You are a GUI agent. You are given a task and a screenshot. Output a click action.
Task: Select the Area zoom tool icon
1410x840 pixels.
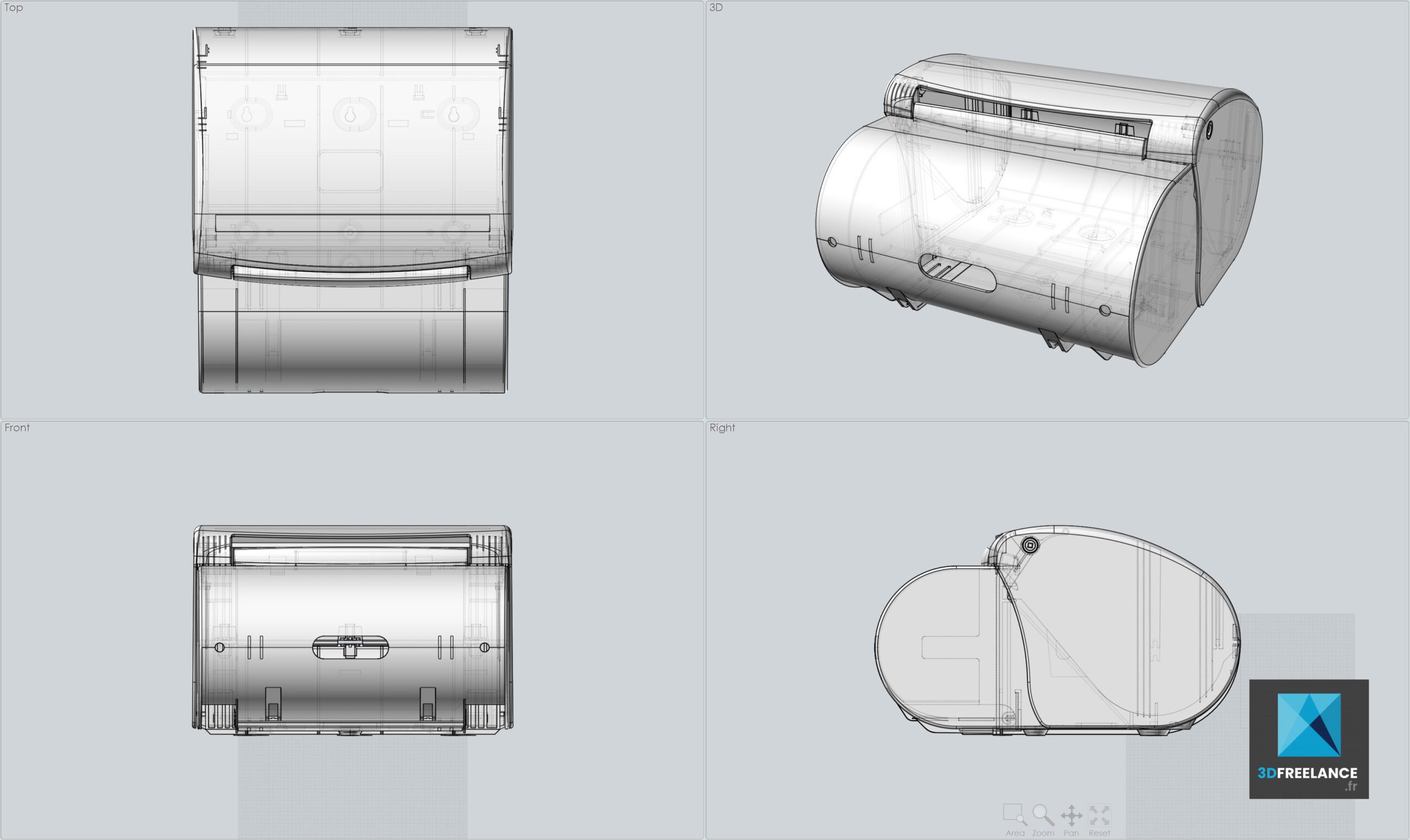point(1014,815)
